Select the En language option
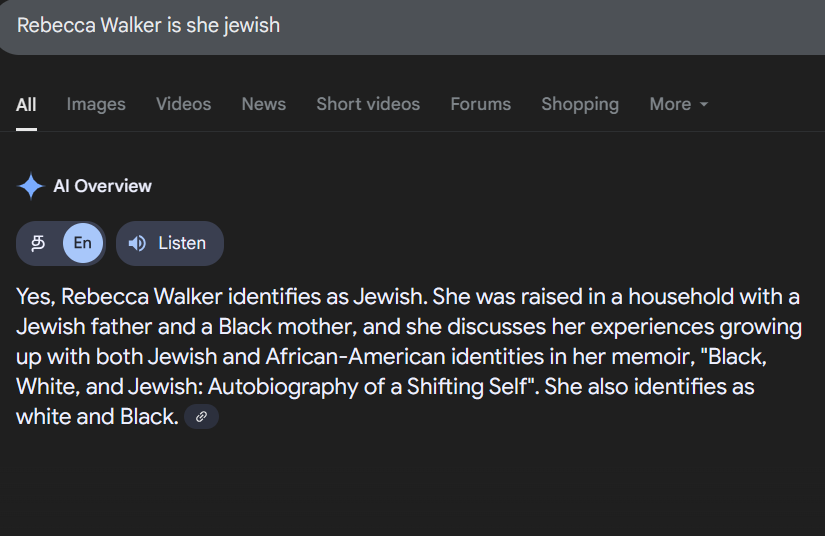 click(83, 243)
